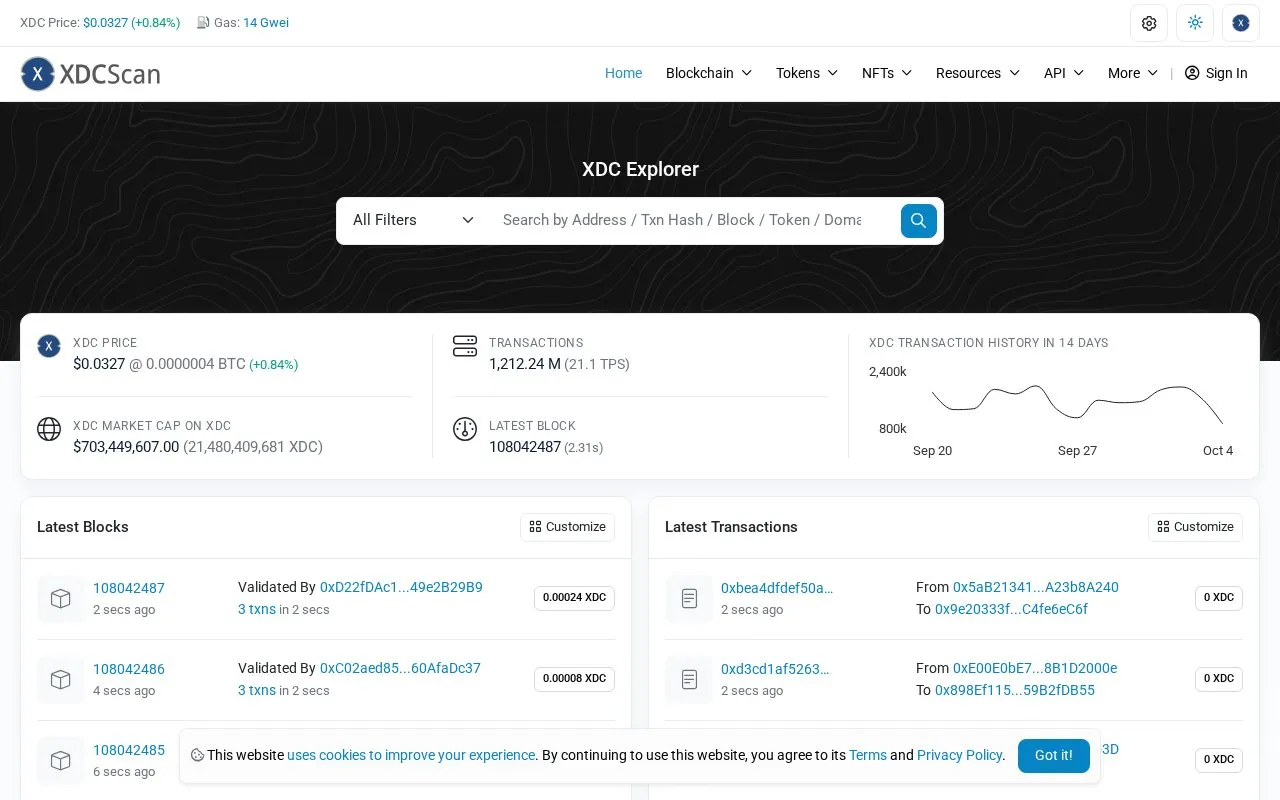Viewport: 1280px width, 800px height.
Task: Click the Latest Block gauge icon
Action: [465, 429]
